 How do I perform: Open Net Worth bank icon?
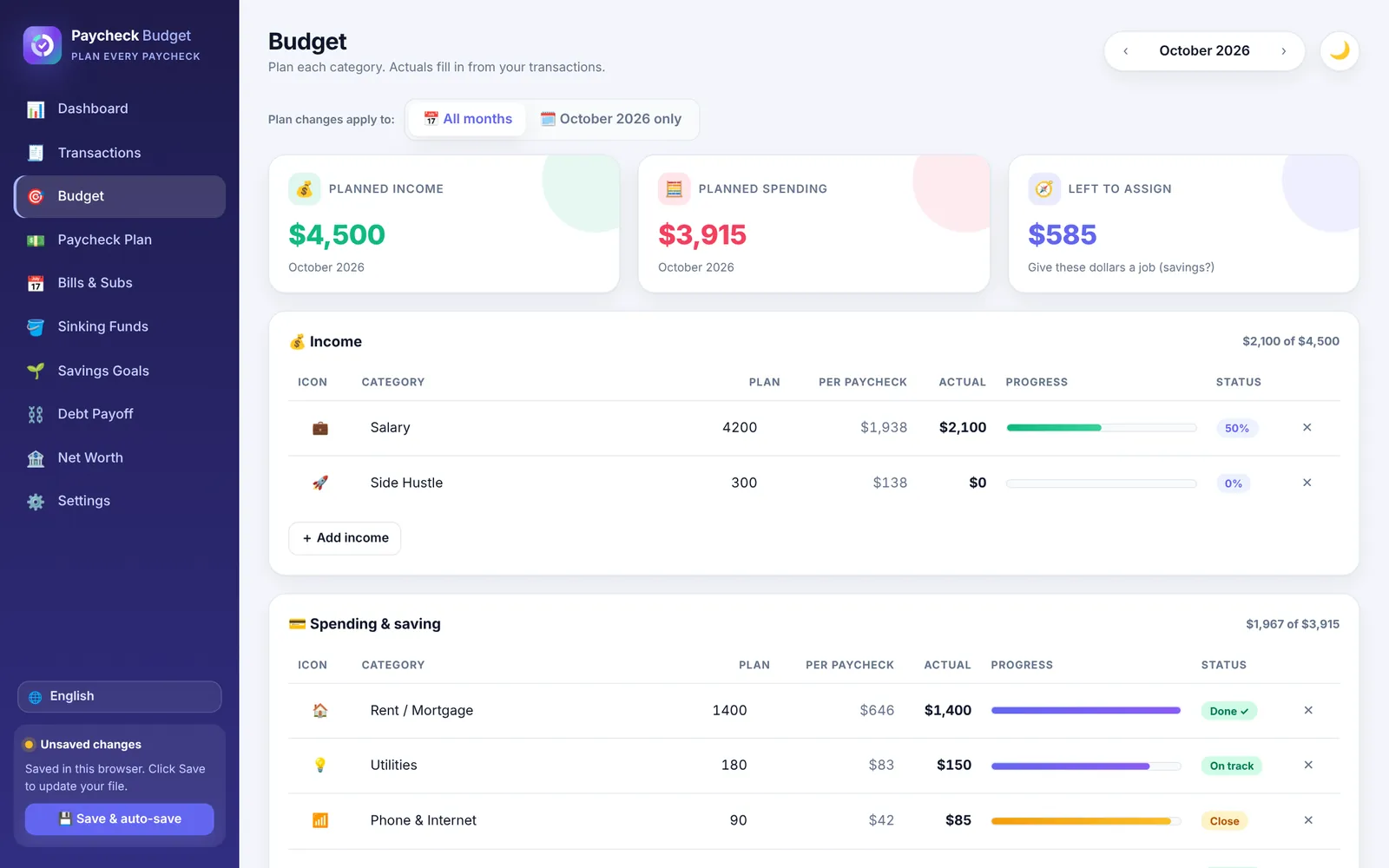pos(36,458)
